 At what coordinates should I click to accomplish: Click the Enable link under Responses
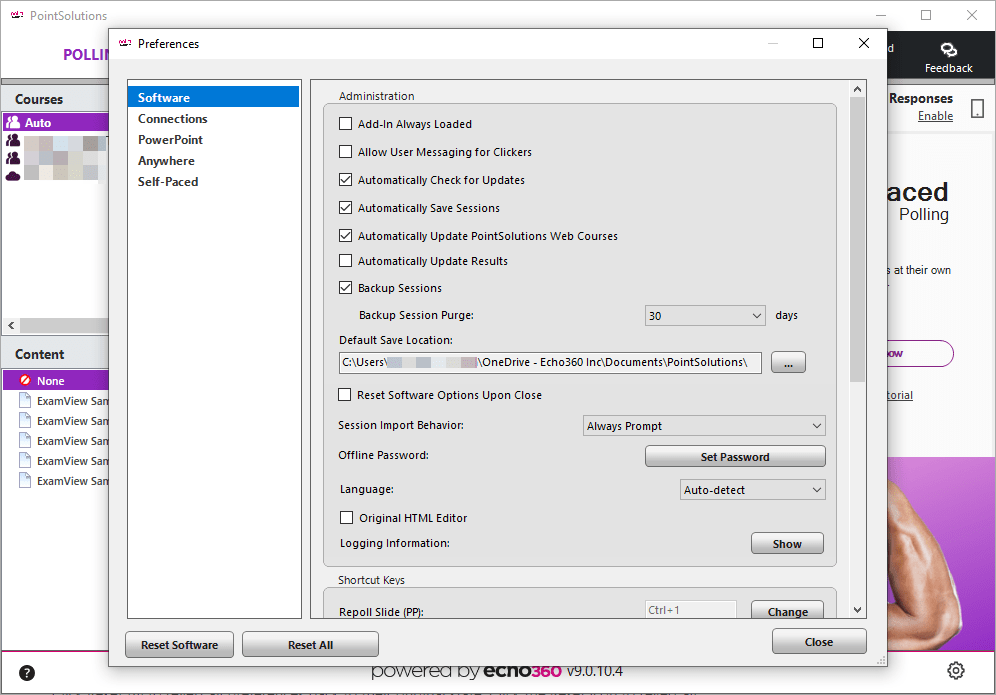[934, 115]
